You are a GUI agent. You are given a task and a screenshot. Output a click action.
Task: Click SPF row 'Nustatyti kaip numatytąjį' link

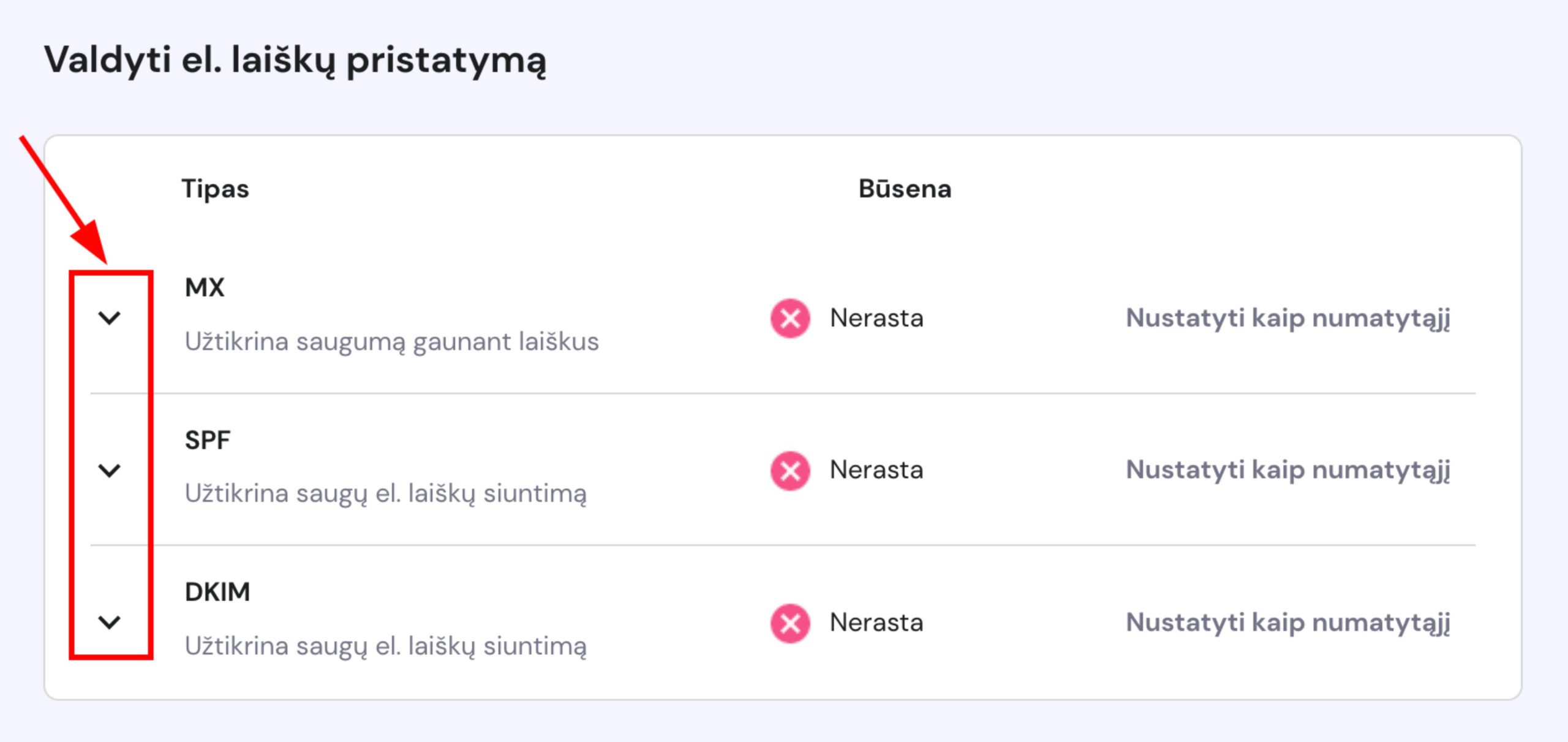[x=1287, y=470]
